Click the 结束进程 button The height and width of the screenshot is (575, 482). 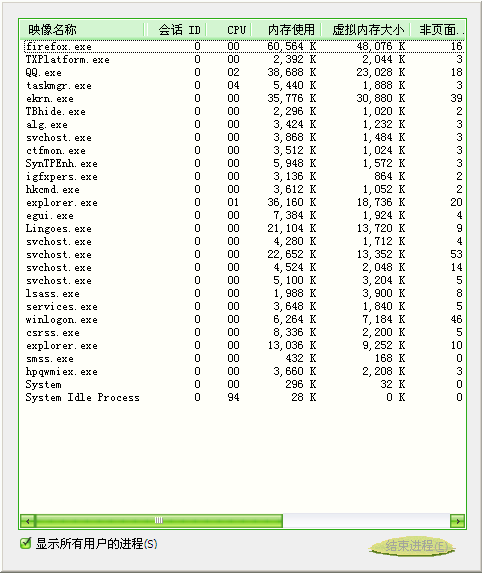[x=412, y=546]
